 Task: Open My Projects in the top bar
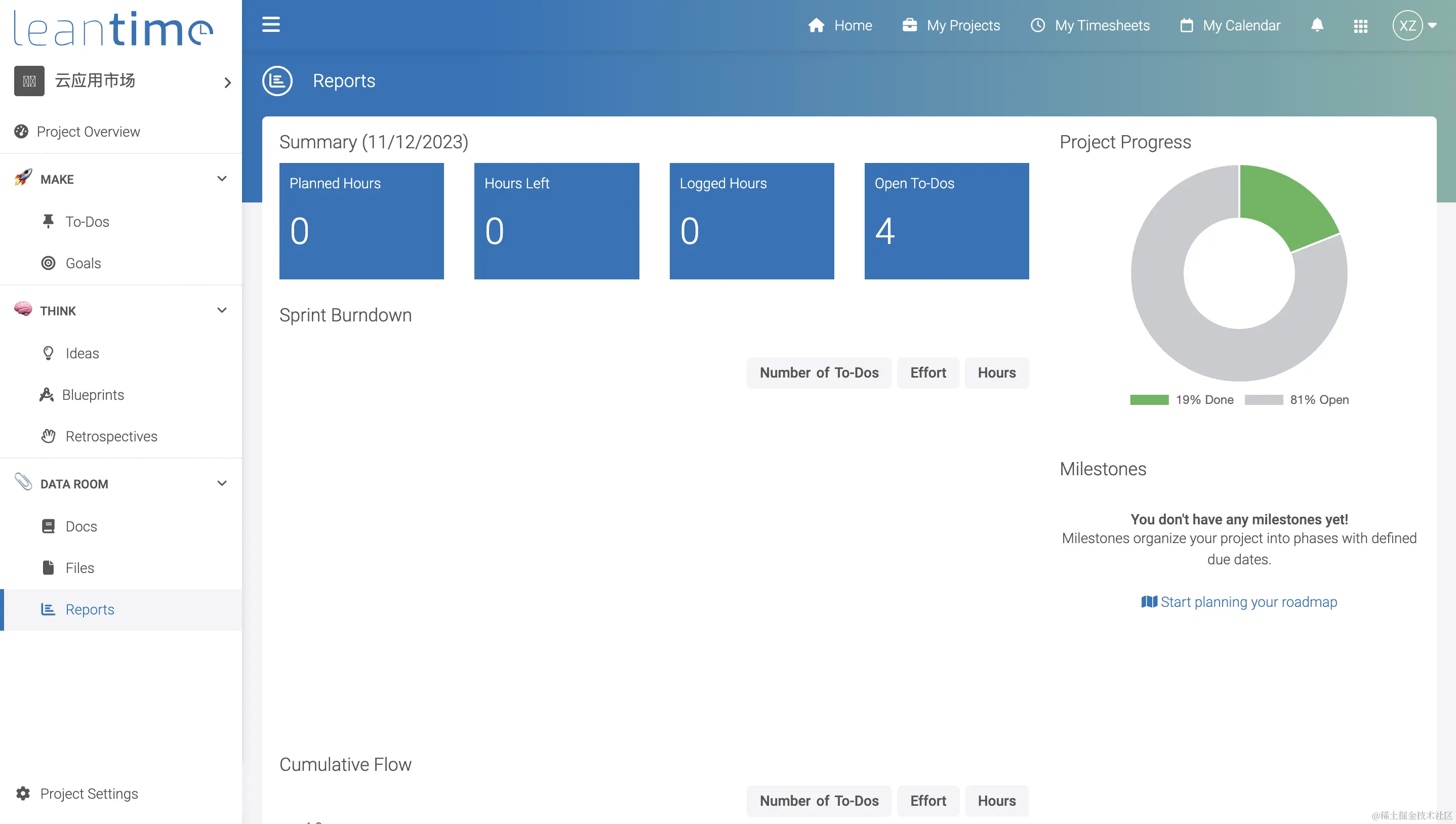[x=963, y=25]
